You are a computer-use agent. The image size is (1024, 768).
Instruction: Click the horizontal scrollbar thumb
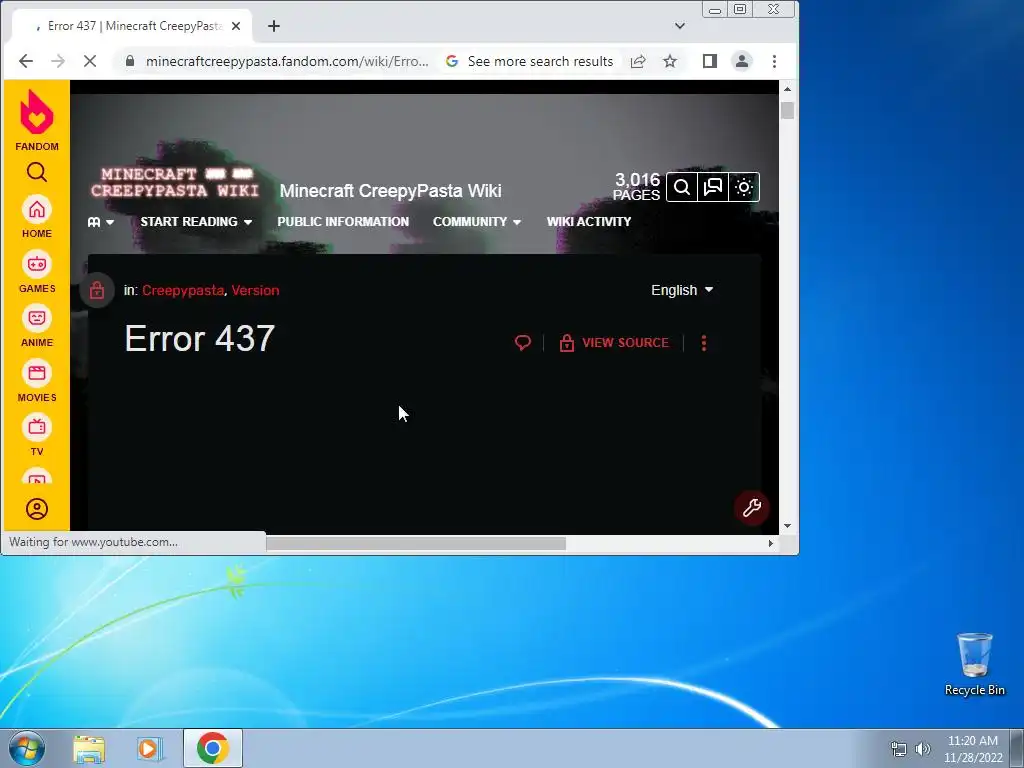click(x=415, y=543)
